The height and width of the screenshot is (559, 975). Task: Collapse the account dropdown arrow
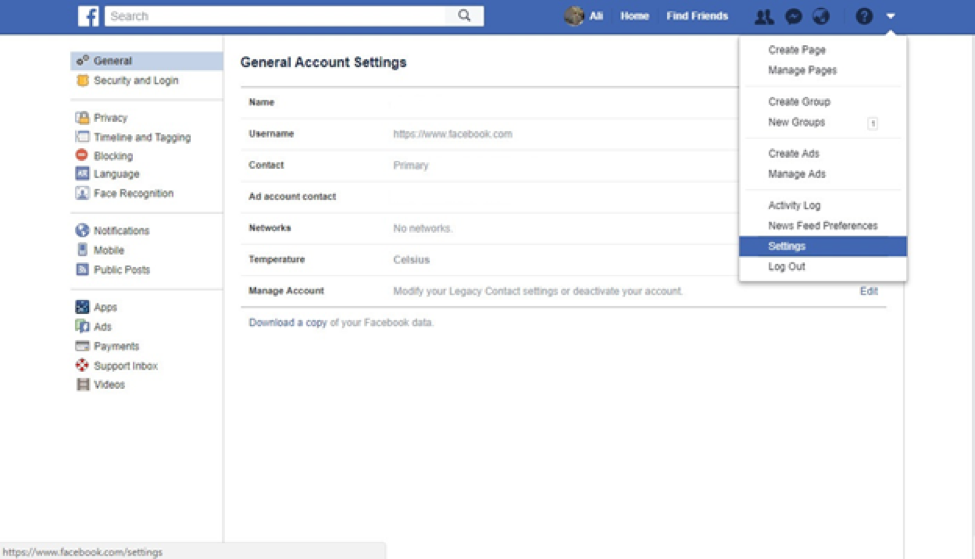click(890, 17)
